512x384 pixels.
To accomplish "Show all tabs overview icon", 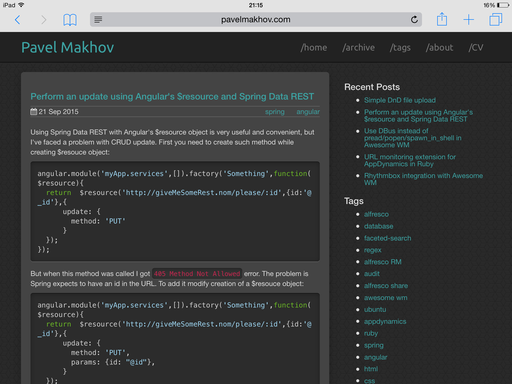I will click(x=495, y=20).
